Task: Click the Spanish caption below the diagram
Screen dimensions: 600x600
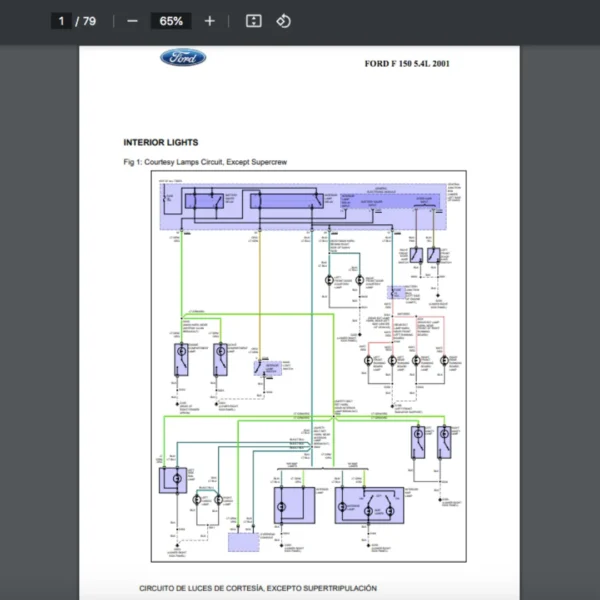Action: 258,588
